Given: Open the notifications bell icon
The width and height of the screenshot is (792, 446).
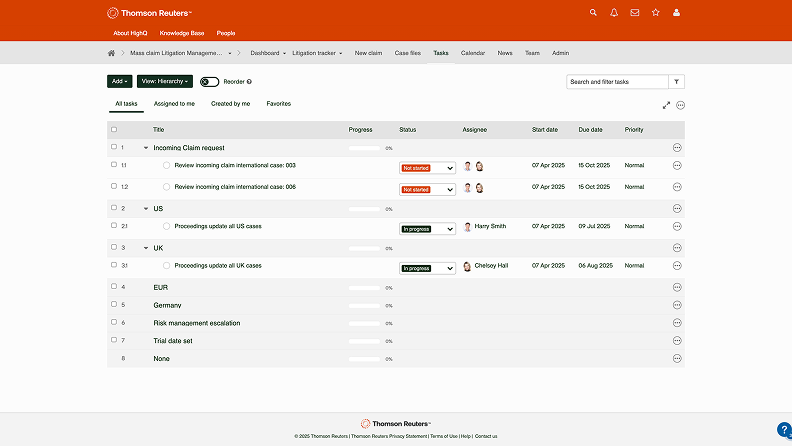Looking at the screenshot, I should click(x=614, y=13).
